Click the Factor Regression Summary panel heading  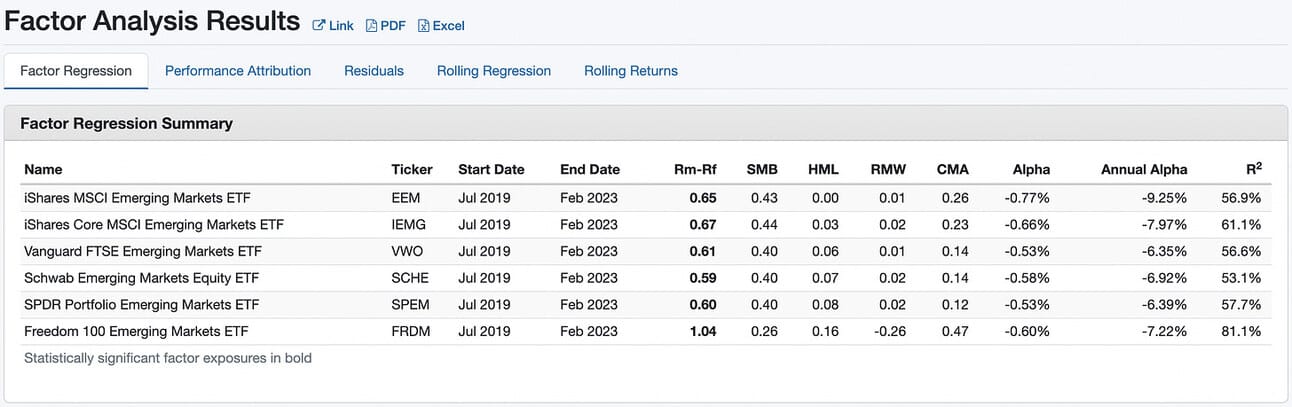[126, 123]
